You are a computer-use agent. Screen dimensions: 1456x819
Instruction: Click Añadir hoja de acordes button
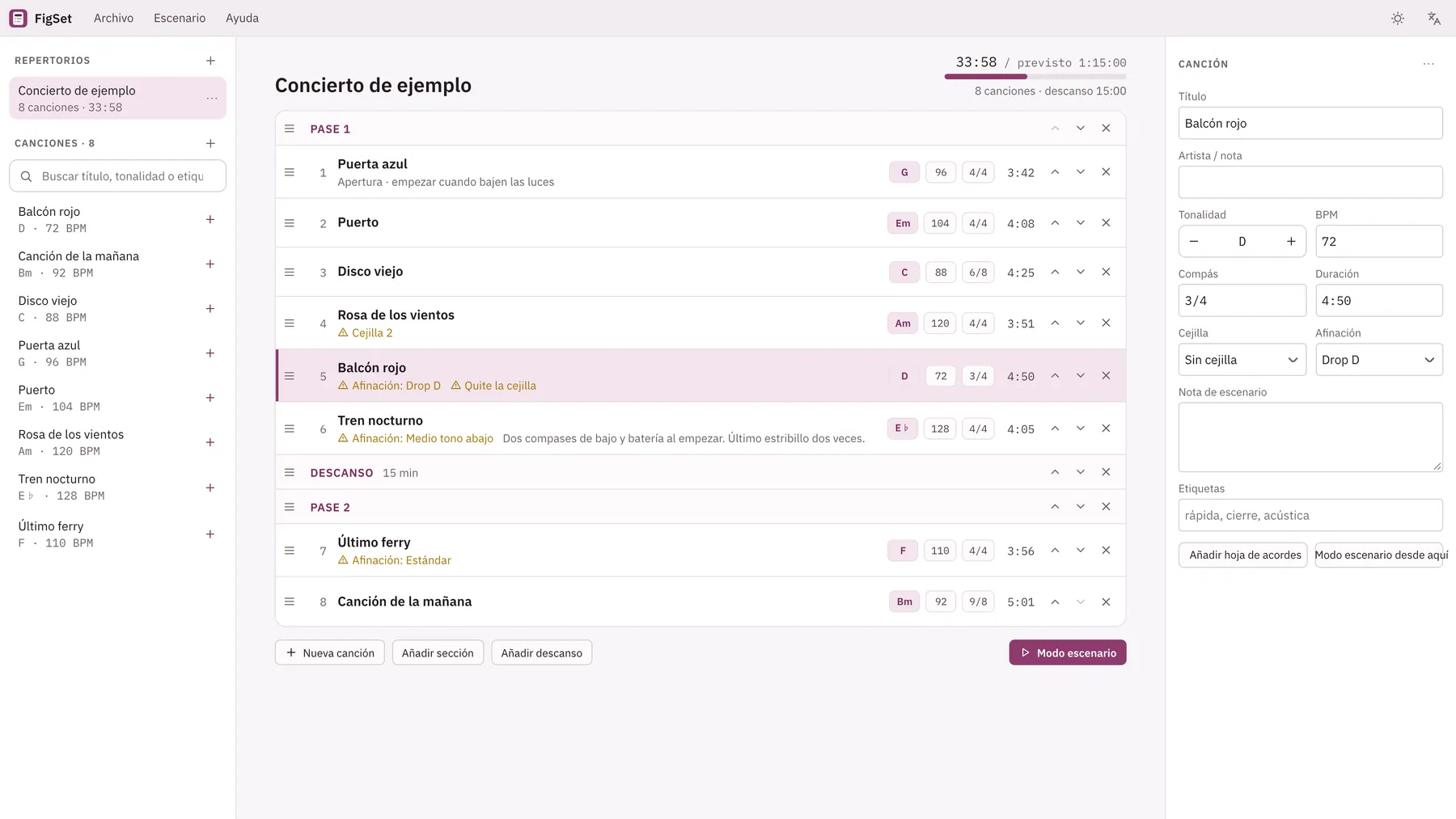point(1242,555)
